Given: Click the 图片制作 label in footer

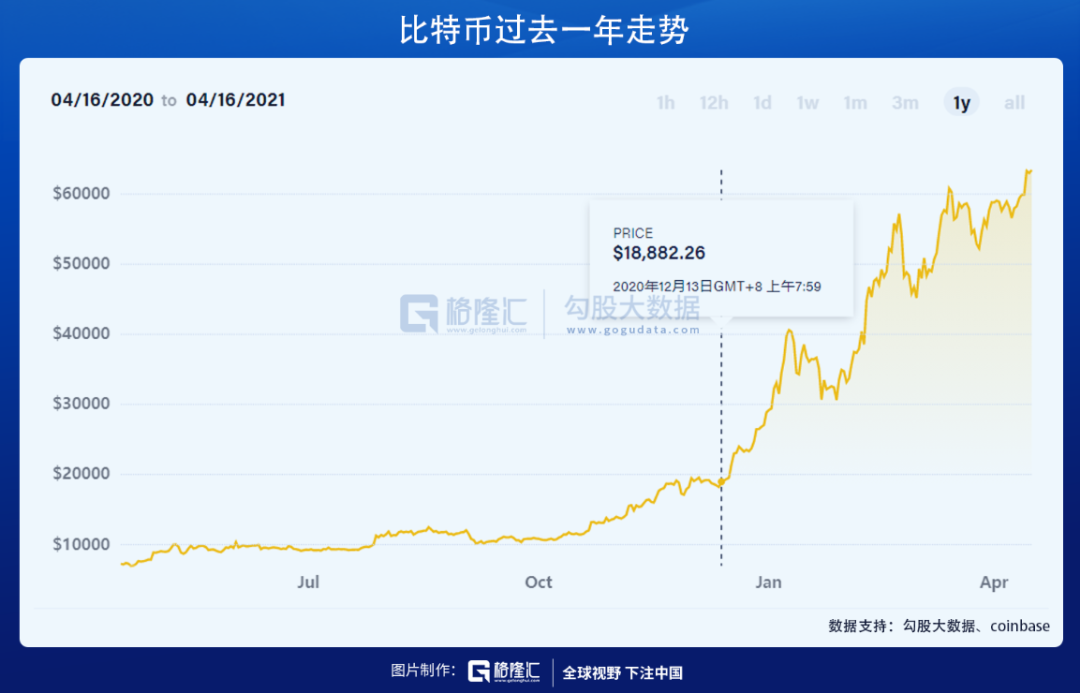Looking at the screenshot, I should point(423,670).
